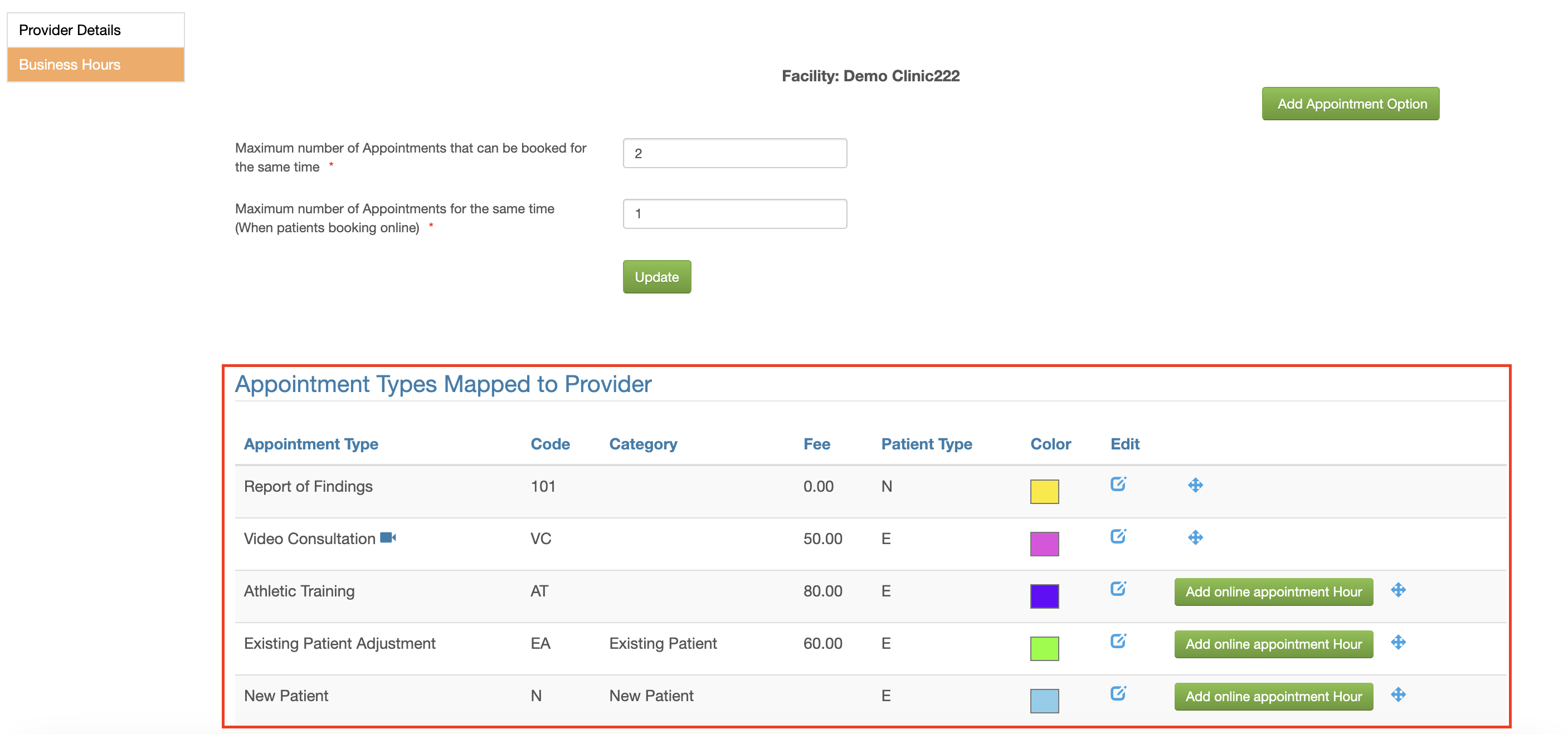1568x734 pixels.
Task: Click the Category column header
Action: click(x=644, y=444)
